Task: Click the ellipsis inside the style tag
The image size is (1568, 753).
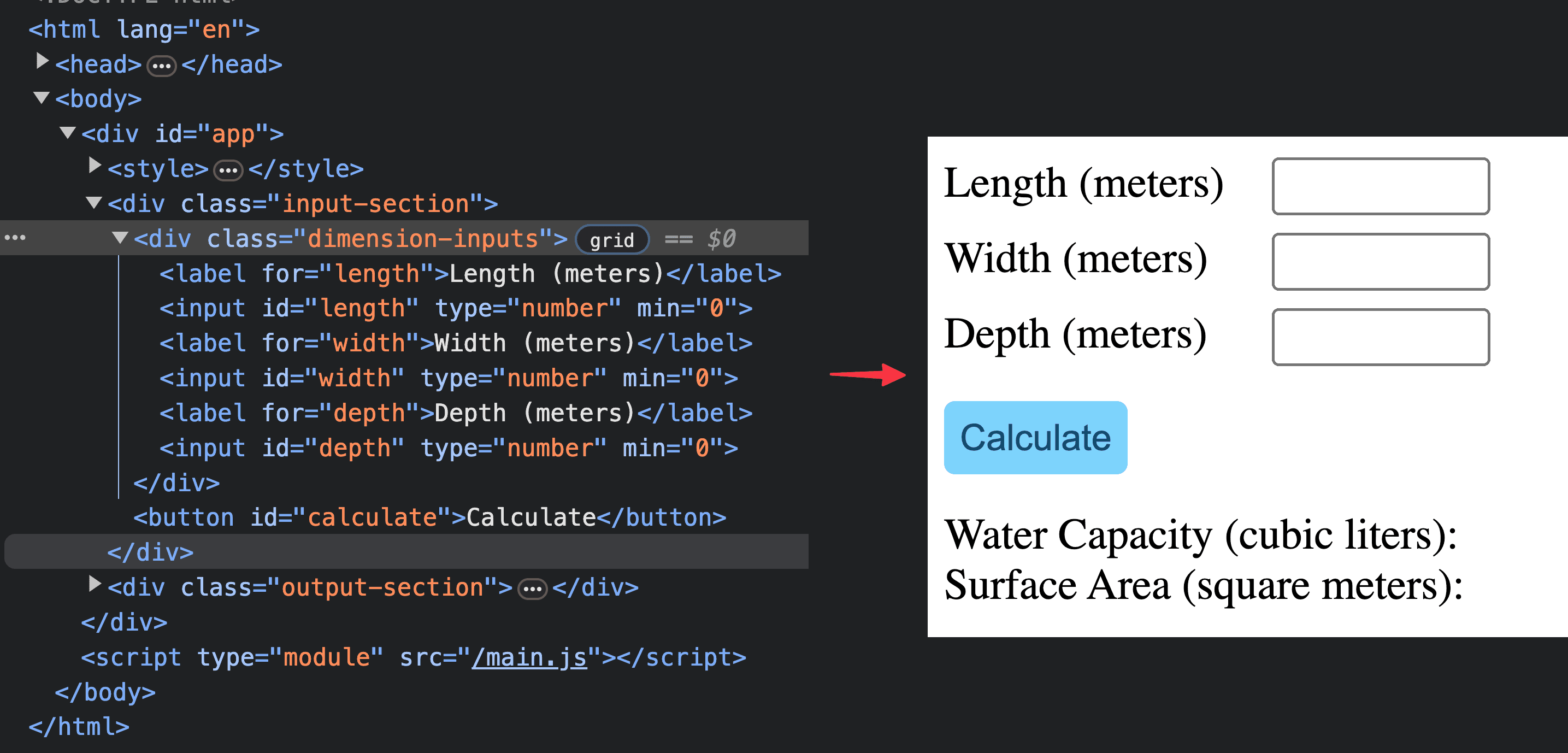Action: coord(227,170)
